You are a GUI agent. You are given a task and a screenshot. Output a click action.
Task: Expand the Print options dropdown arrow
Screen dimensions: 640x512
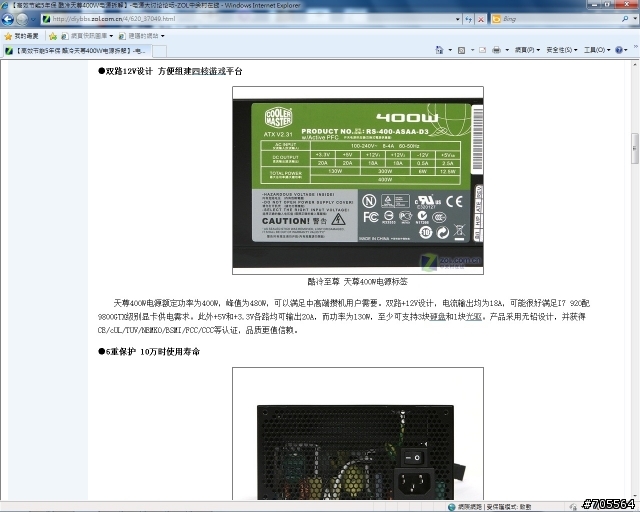[x=507, y=50]
